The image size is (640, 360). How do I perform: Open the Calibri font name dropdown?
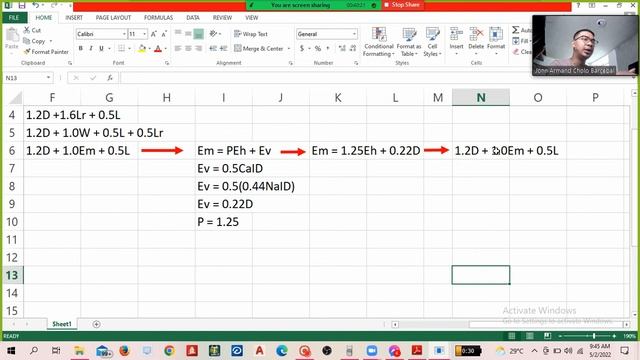tap(124, 34)
